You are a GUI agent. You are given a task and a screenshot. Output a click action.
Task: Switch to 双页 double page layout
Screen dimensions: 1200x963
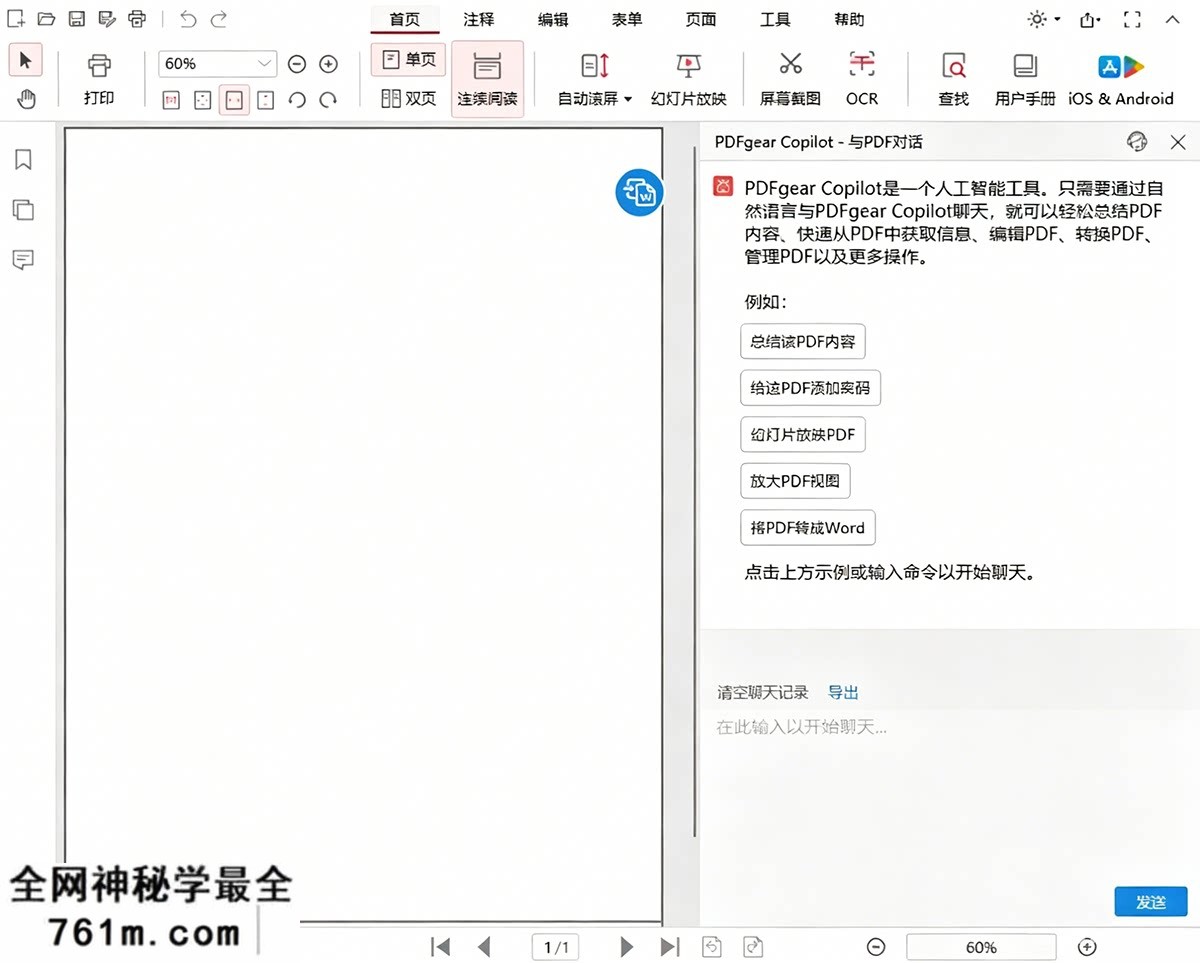(x=408, y=98)
